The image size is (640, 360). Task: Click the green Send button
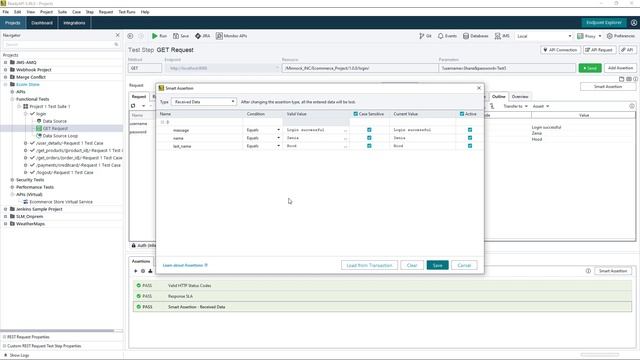pyautogui.click(x=590, y=68)
